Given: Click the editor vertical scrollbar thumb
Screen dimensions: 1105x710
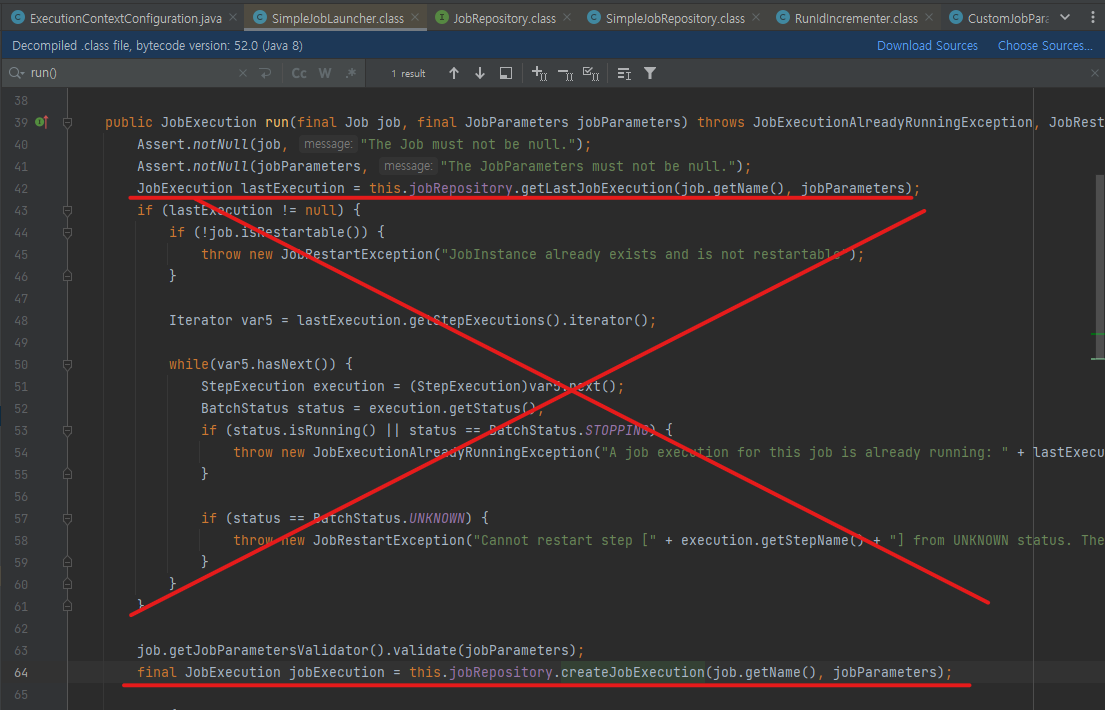Looking at the screenshot, I should pos(1099,267).
